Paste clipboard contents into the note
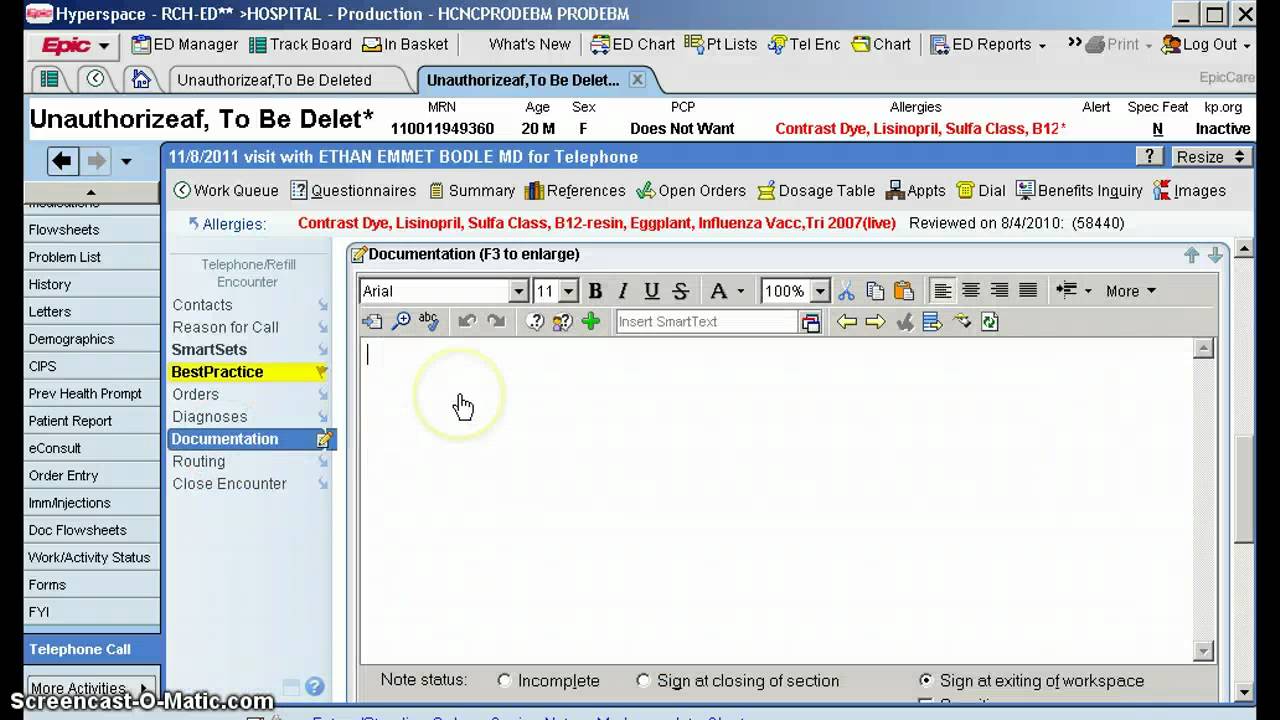 point(903,291)
